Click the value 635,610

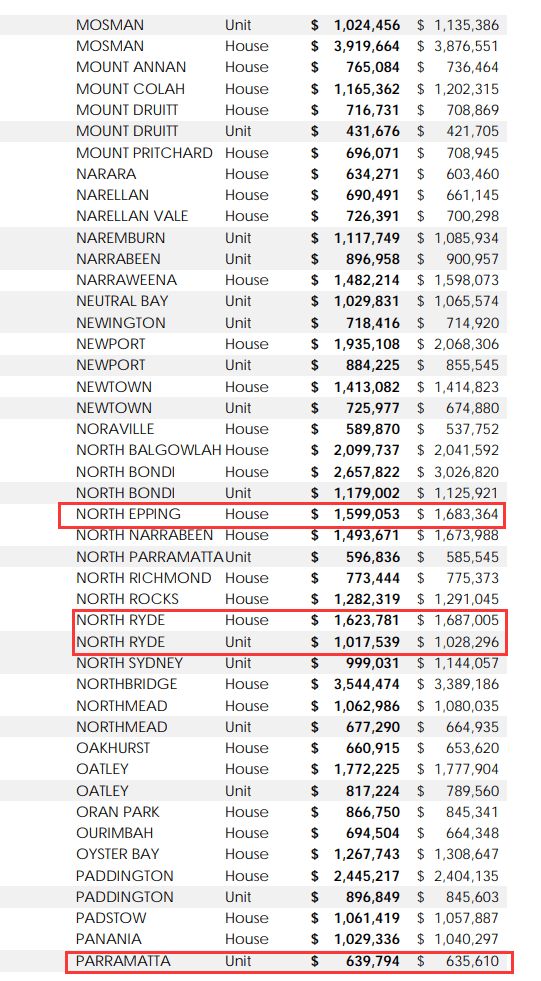(473, 962)
